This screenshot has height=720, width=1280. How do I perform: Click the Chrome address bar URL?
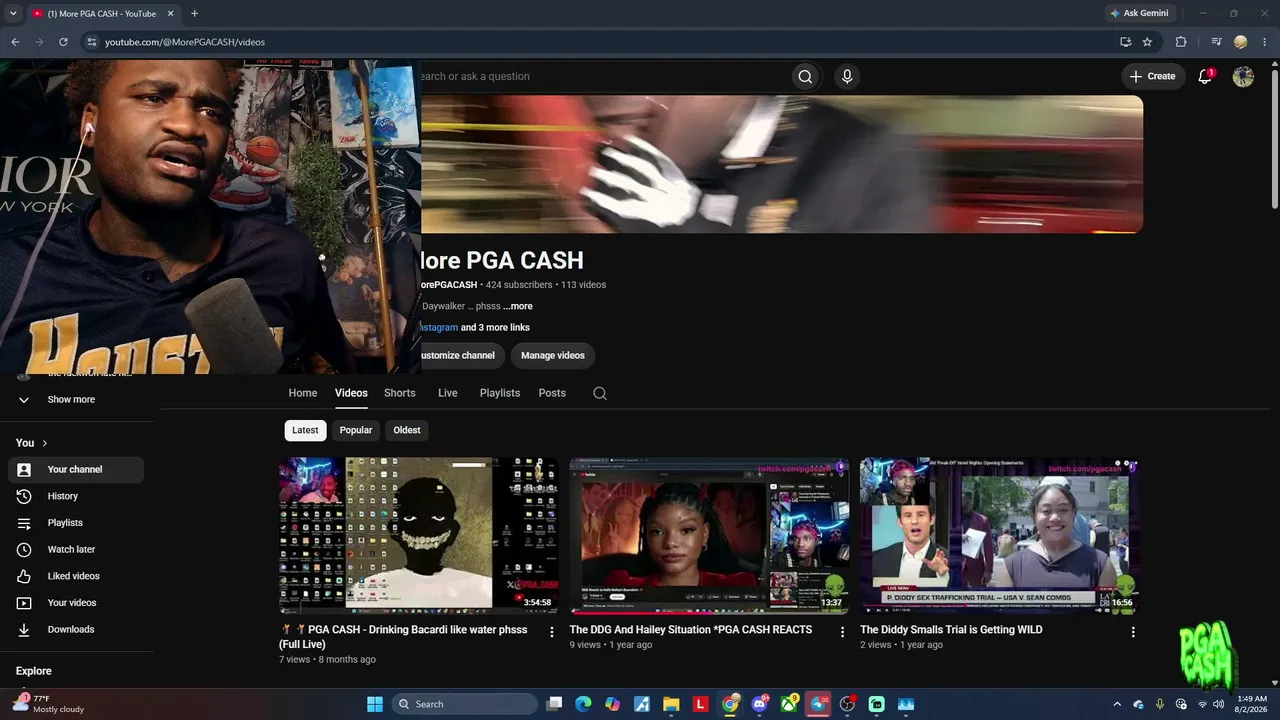pyautogui.click(x=185, y=42)
